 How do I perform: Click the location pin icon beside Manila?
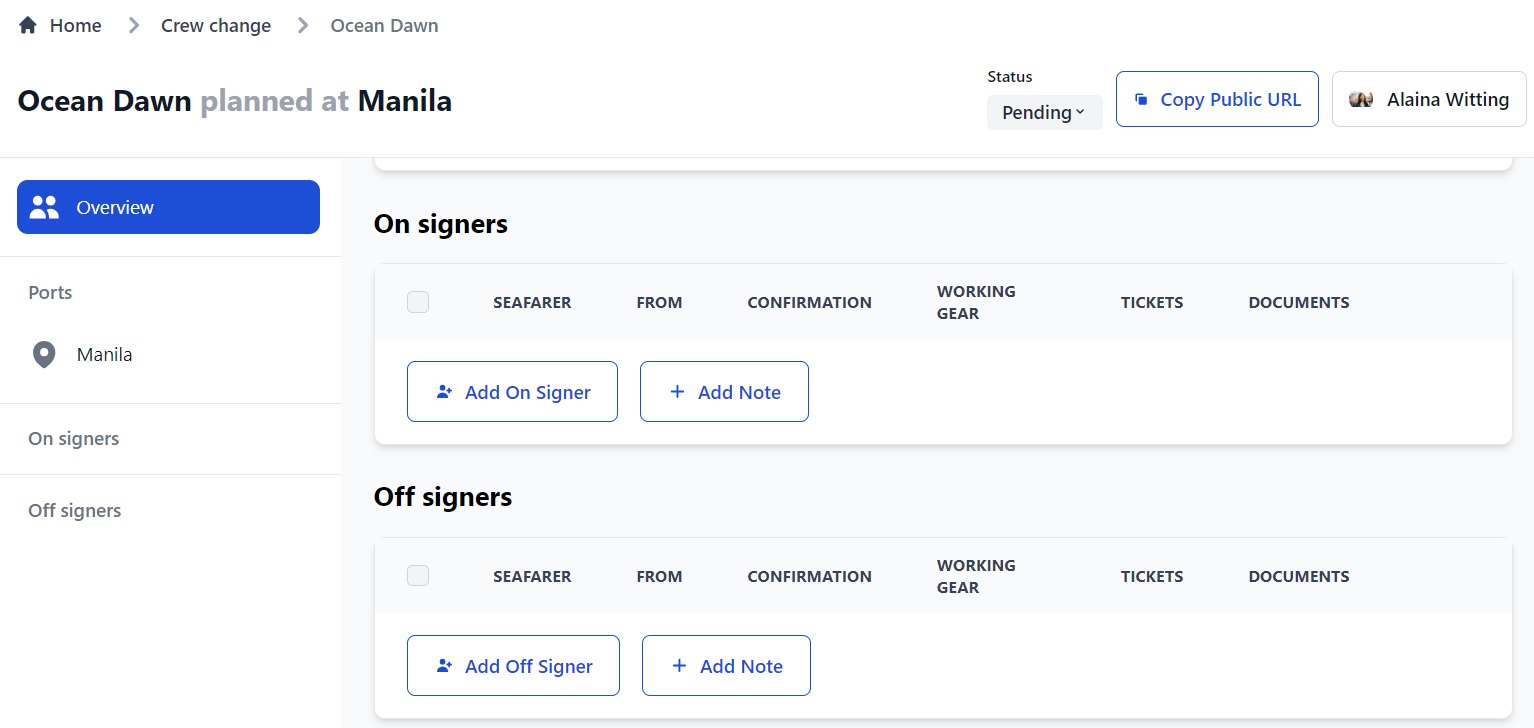coord(44,354)
